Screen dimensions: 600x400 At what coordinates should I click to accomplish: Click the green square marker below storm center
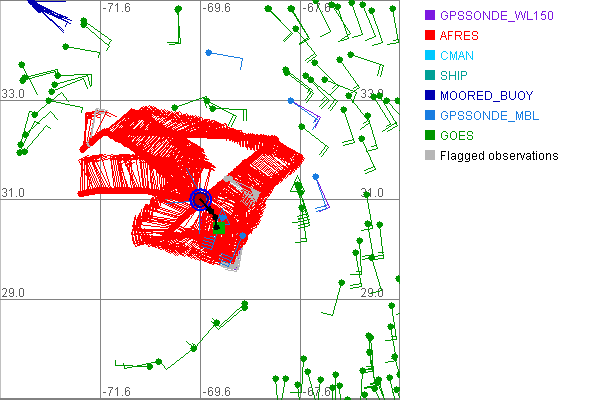tap(218, 228)
